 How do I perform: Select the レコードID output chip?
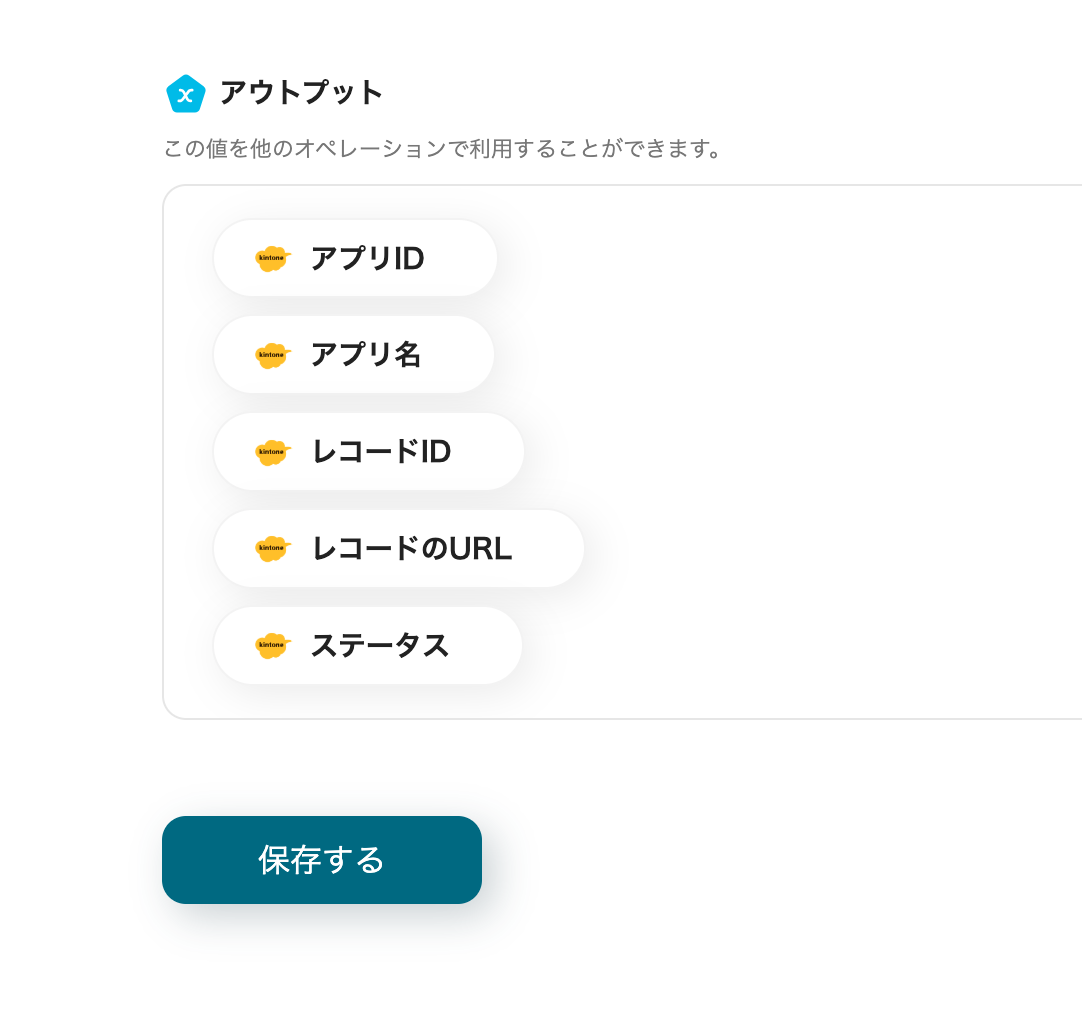pyautogui.click(x=368, y=451)
